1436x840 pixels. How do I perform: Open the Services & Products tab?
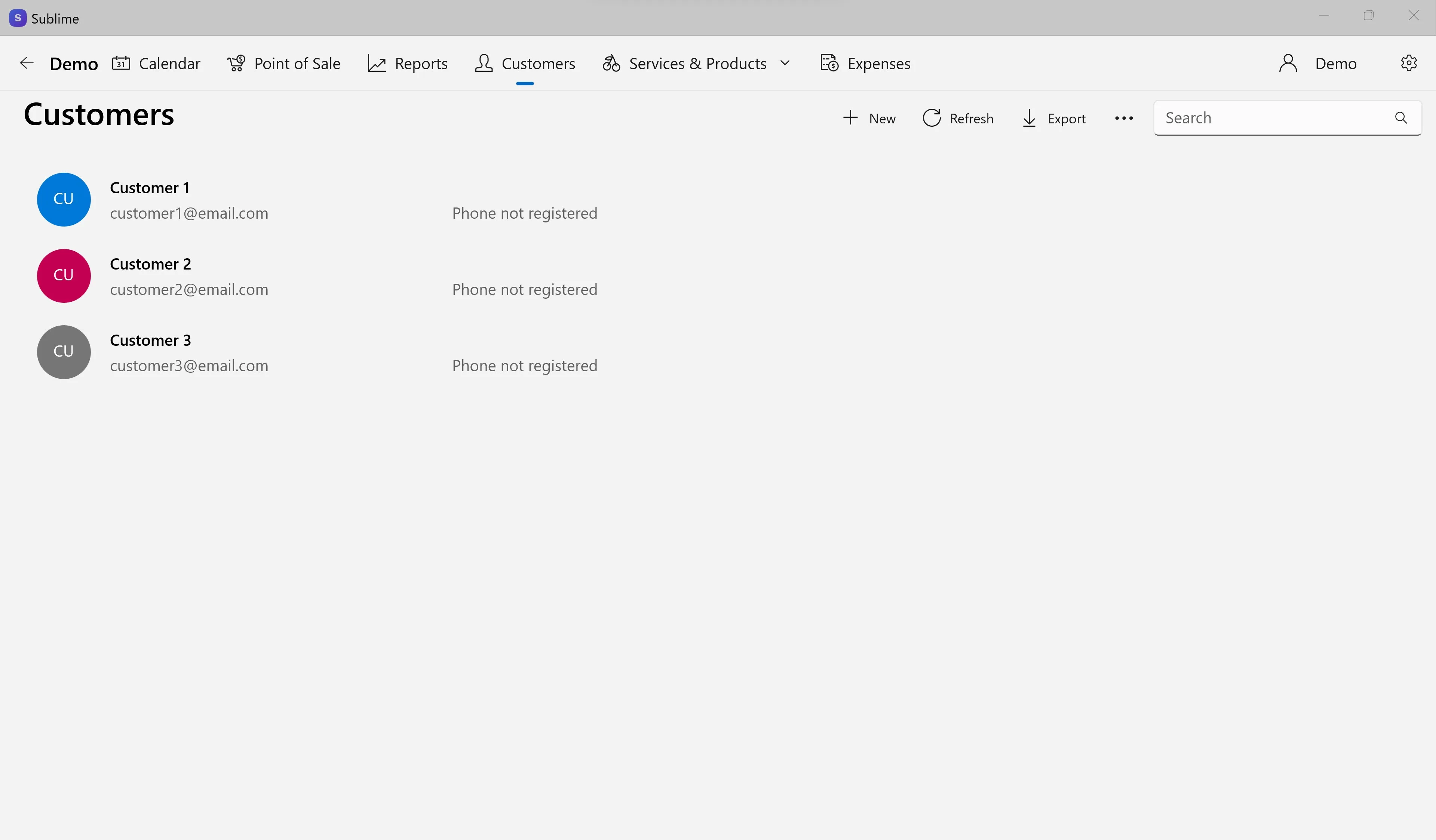pos(697,63)
